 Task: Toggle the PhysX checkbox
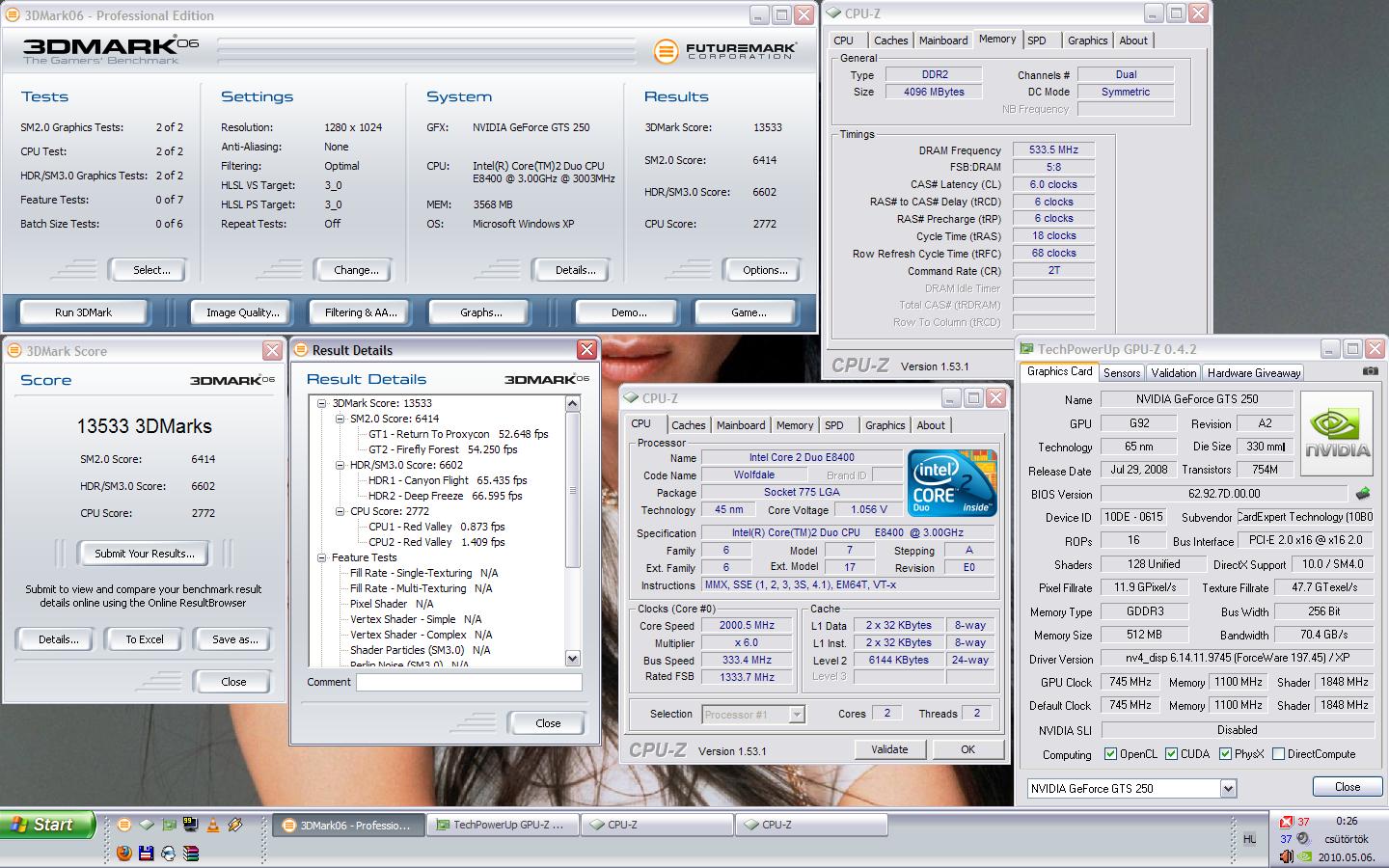click(1225, 754)
